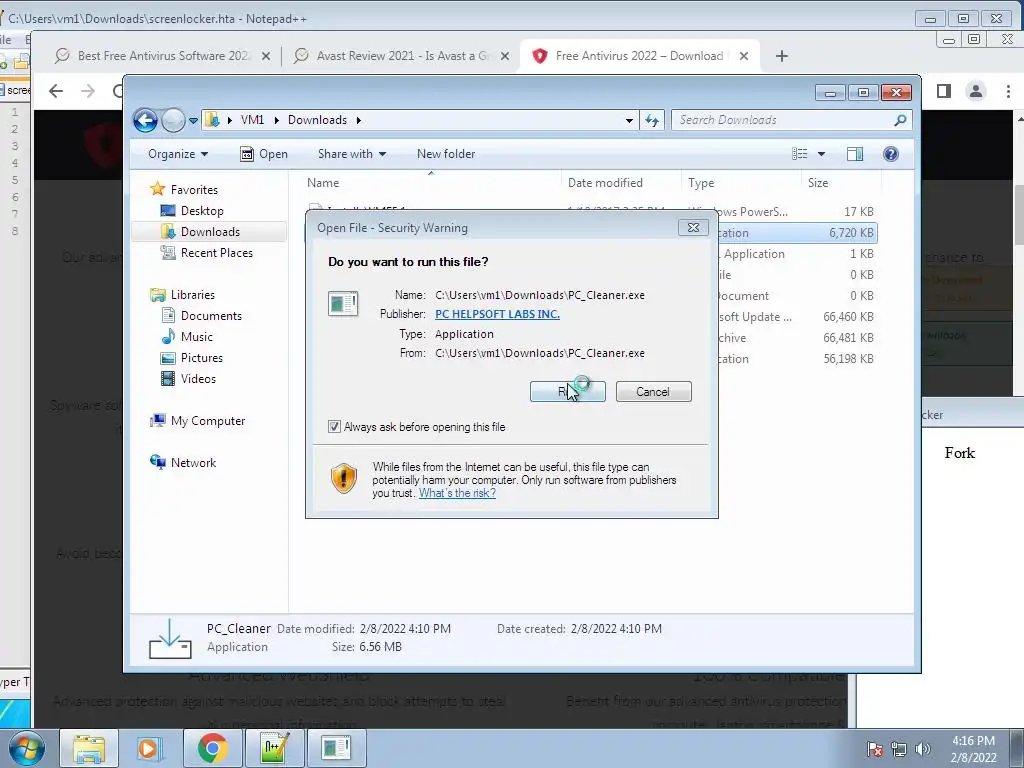Image resolution: width=1024 pixels, height=768 pixels.
Task: Click Cancel in the security warning
Action: (x=653, y=392)
